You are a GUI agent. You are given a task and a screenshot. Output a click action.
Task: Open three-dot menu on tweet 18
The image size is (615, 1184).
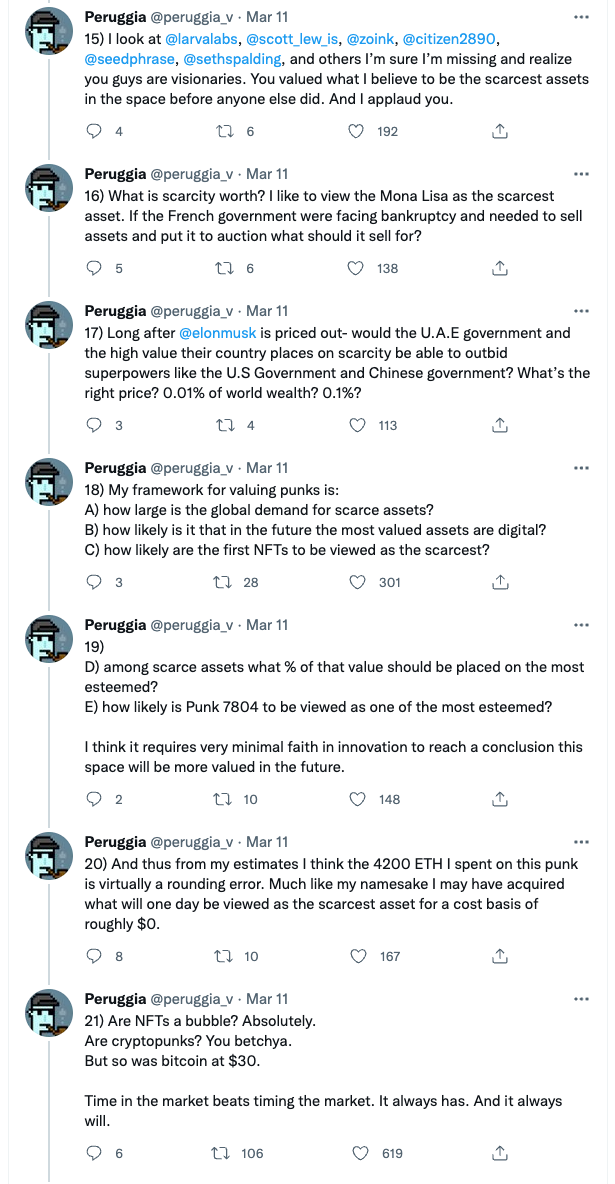click(580, 468)
